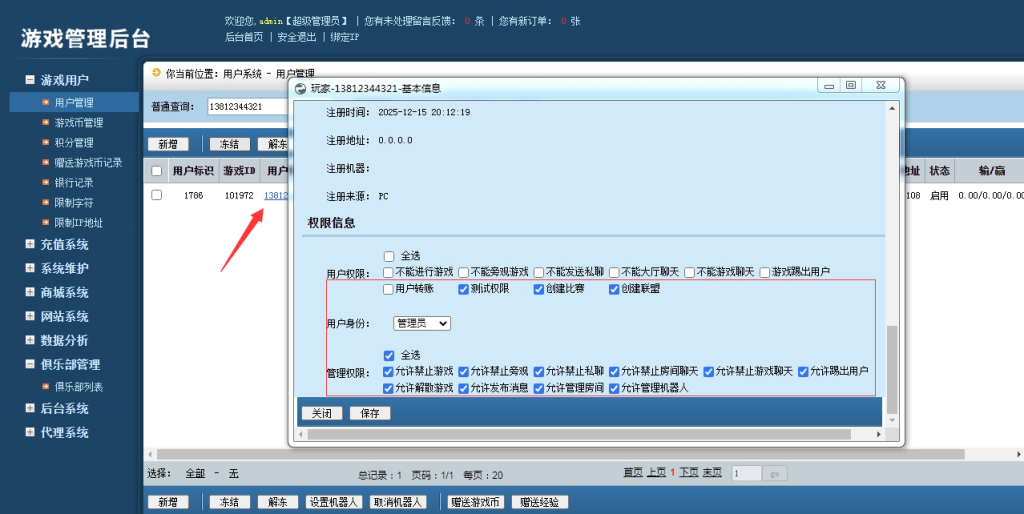The width and height of the screenshot is (1024, 514).
Task: Check 不能游戏聊天 permission
Action: [x=690, y=272]
